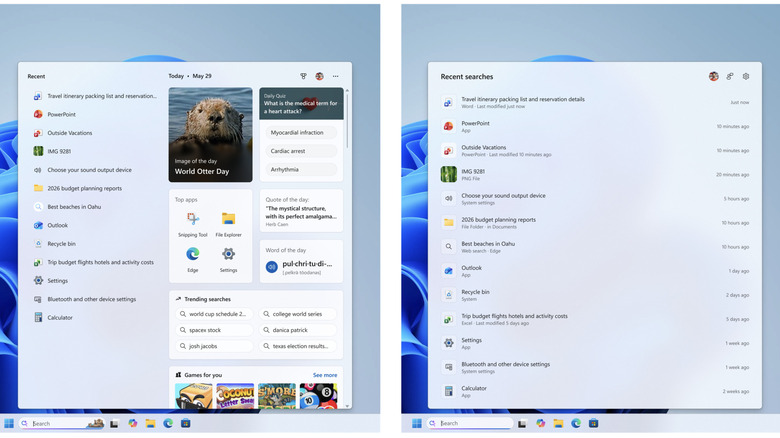Open 'Bluetooth and other device settings' beside Today feed
The image size is (780, 438).
95,299
